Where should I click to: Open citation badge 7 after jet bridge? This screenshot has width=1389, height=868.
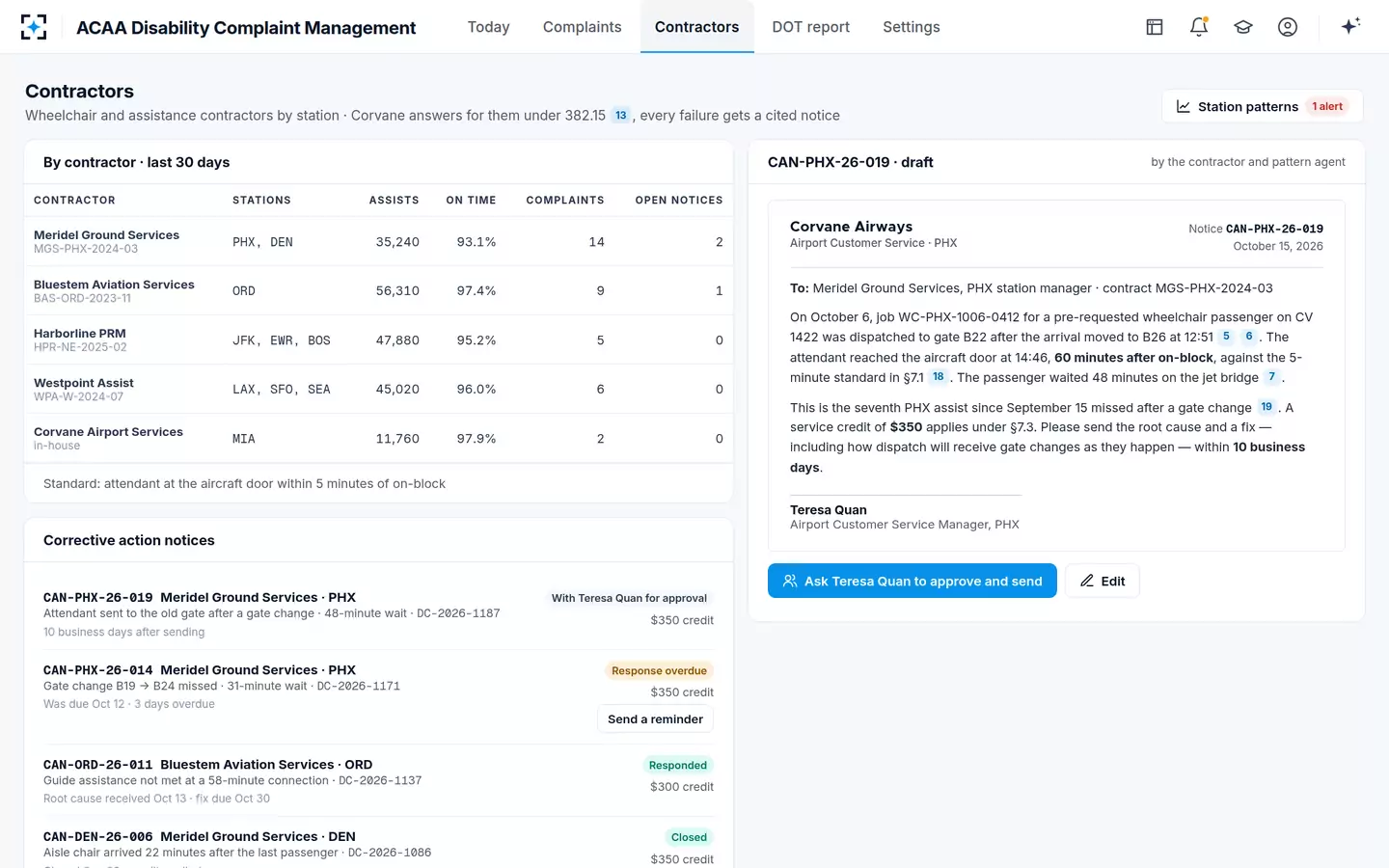click(x=1272, y=377)
